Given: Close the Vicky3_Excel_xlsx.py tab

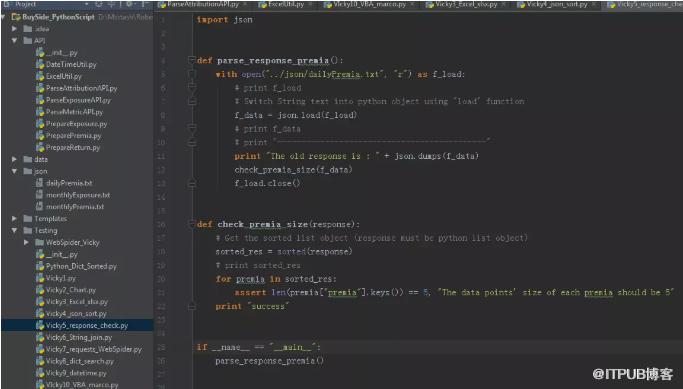Looking at the screenshot, I should (x=503, y=4).
